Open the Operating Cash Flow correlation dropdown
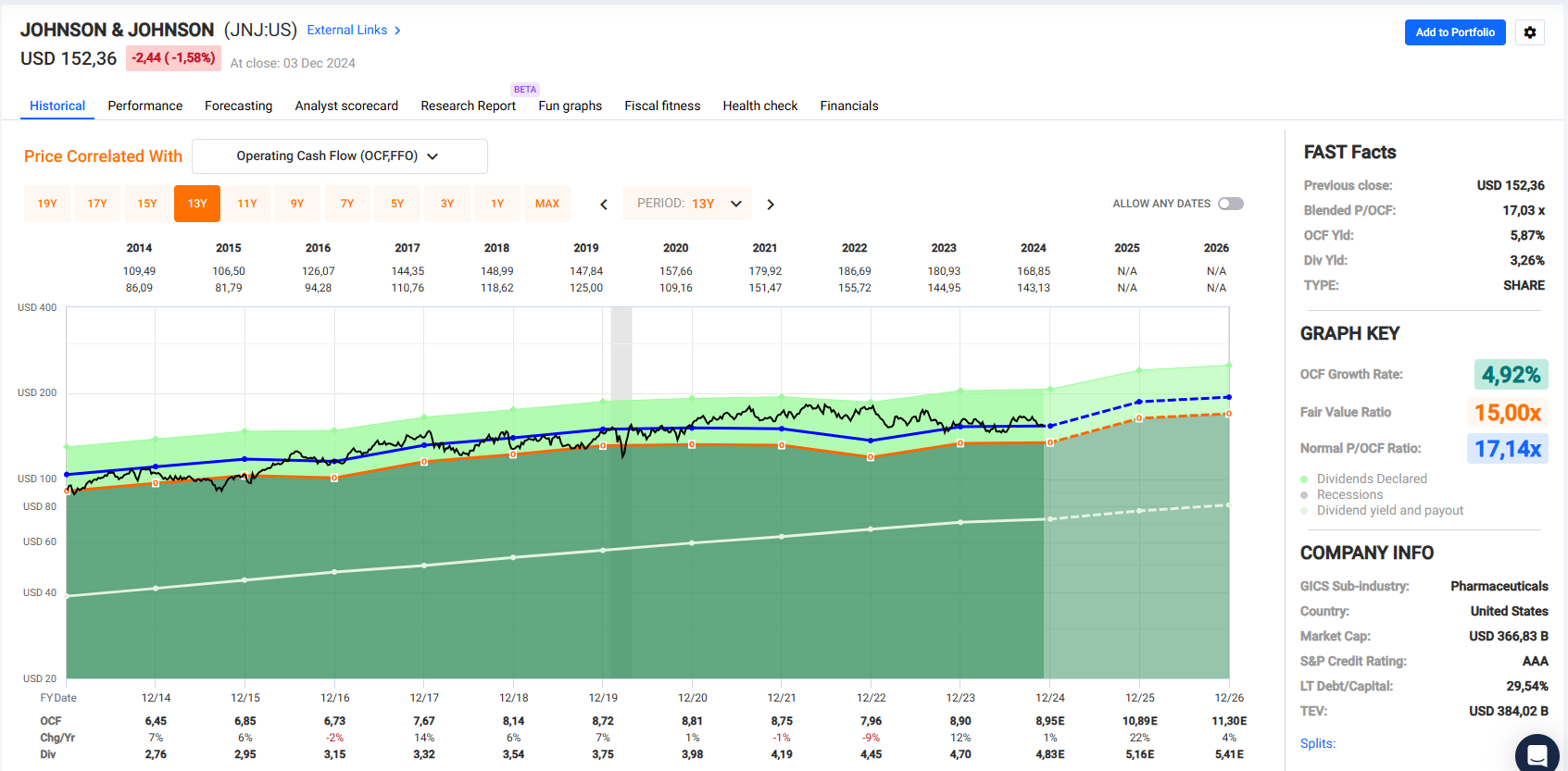 339,156
